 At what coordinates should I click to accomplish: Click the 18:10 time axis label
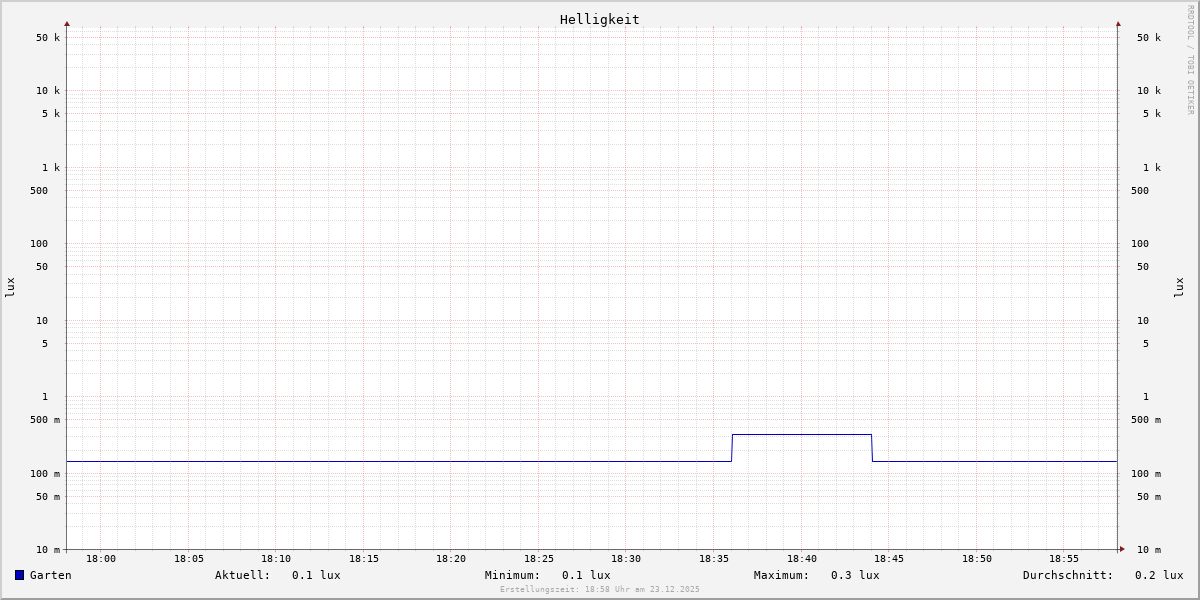tap(276, 559)
